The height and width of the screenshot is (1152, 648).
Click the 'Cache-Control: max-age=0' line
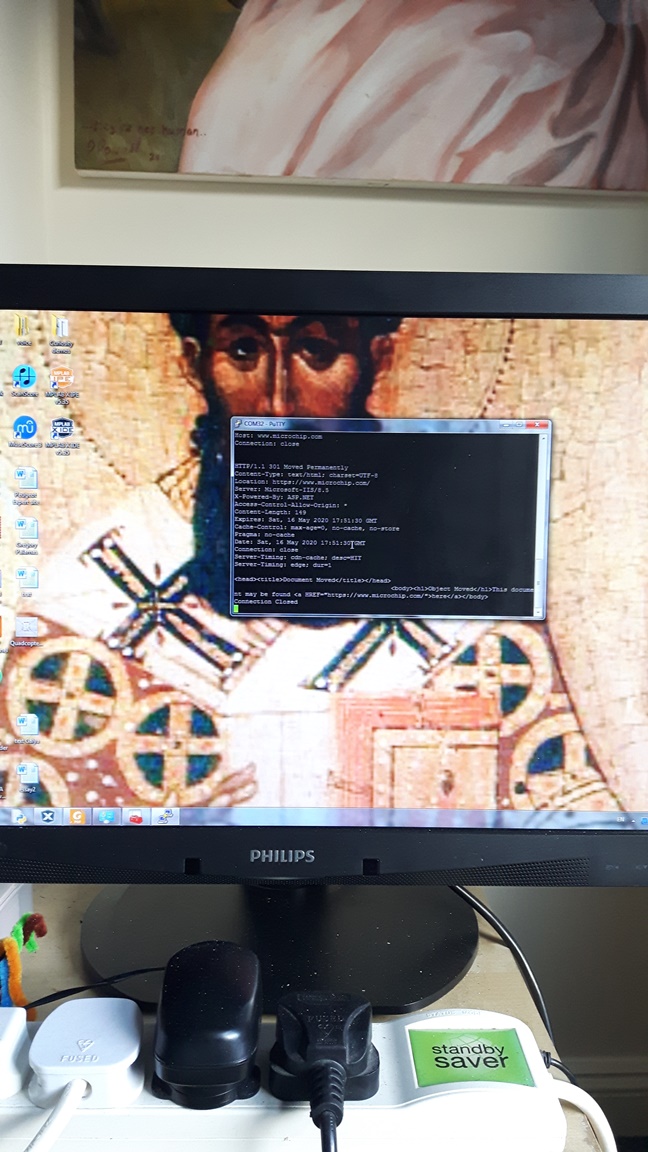pos(317,528)
